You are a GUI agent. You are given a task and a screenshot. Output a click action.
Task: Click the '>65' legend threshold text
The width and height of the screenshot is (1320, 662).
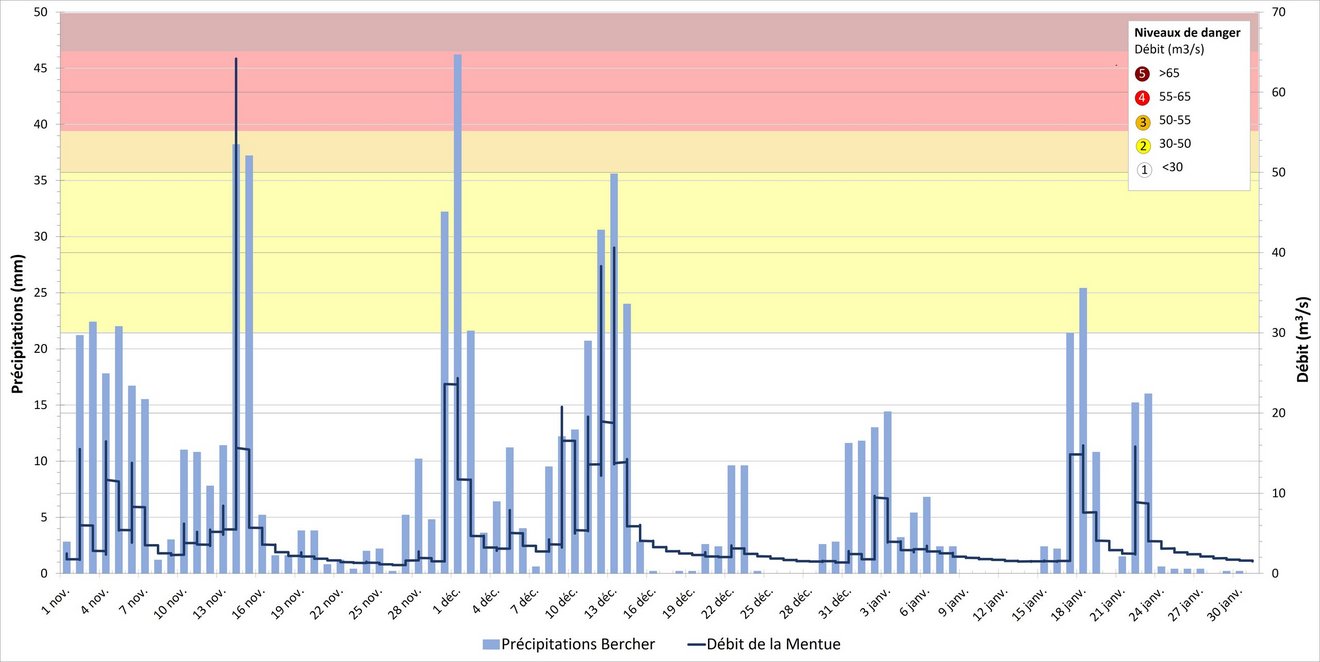tap(1169, 73)
